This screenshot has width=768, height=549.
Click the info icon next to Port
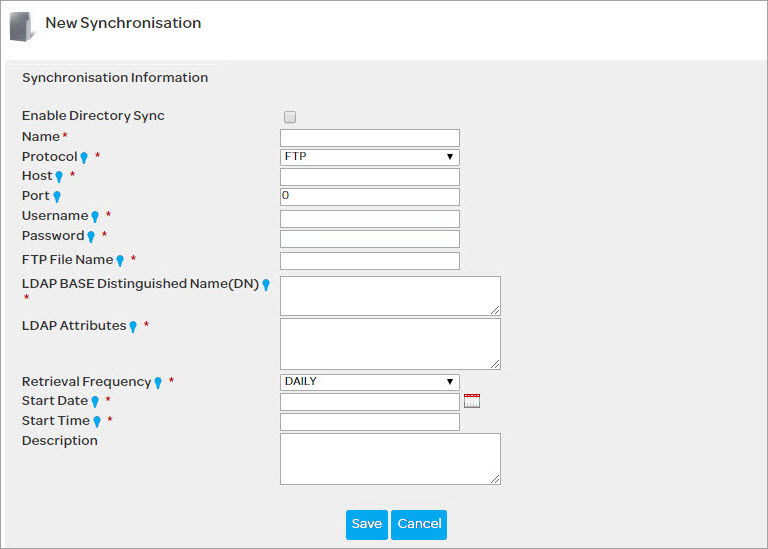coord(57,197)
